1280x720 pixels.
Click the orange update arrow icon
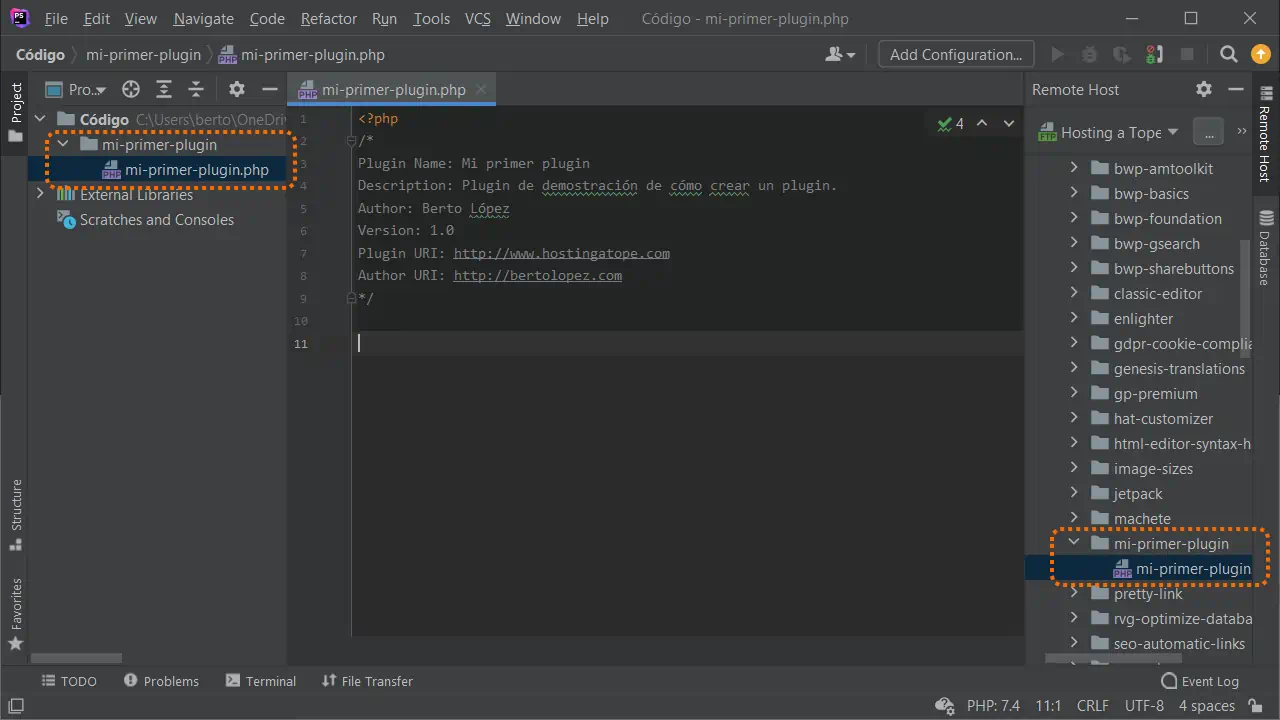click(x=1260, y=54)
